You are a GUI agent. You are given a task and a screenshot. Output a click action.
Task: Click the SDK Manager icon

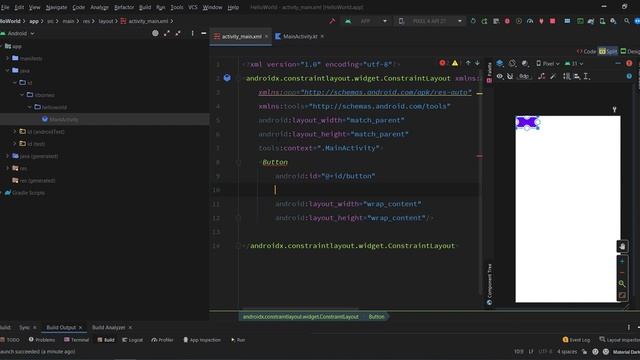pos(613,21)
